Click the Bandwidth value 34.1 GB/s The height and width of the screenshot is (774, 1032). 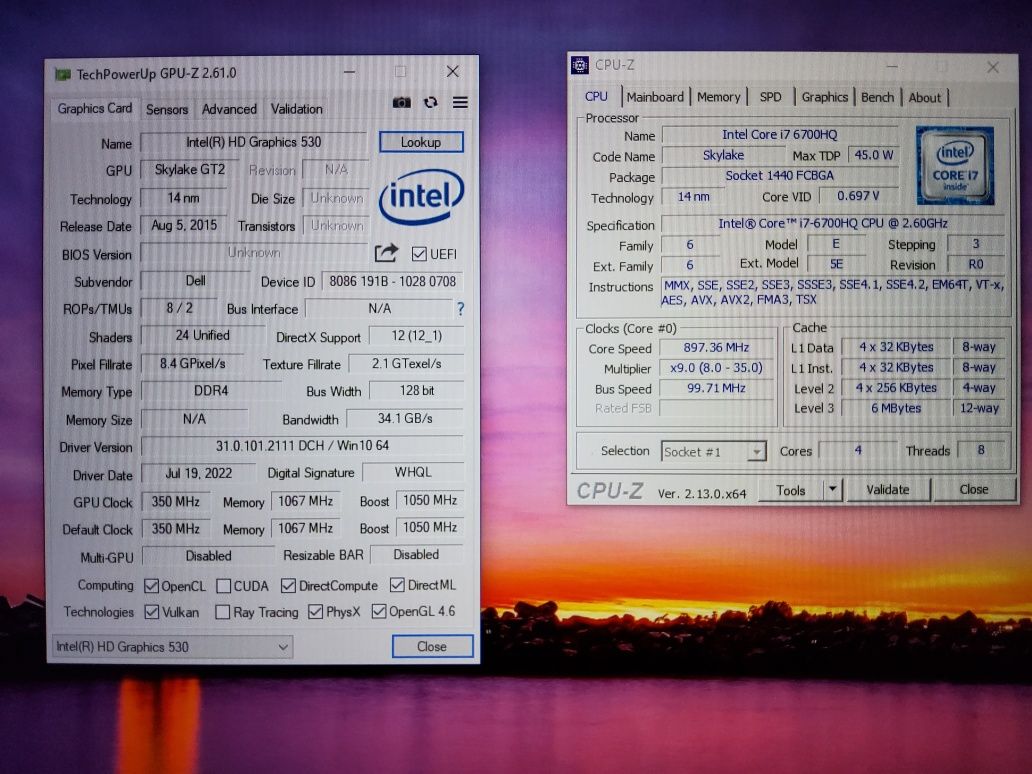pos(405,419)
